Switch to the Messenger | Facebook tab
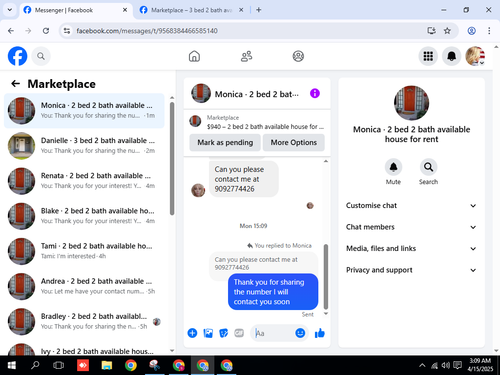This screenshot has height=375, width=500. pos(70,10)
